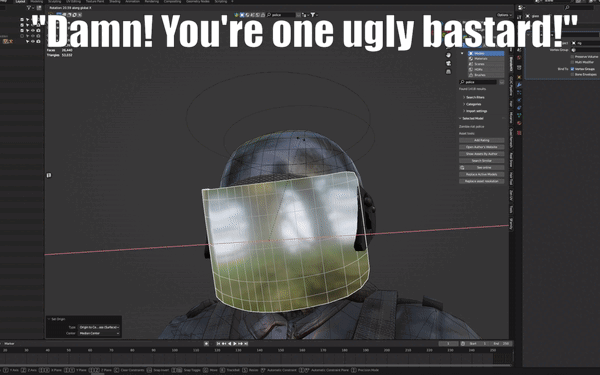Screen dimensions: 600x375
Task: Open the Physics properties tab
Action: coord(519,100)
